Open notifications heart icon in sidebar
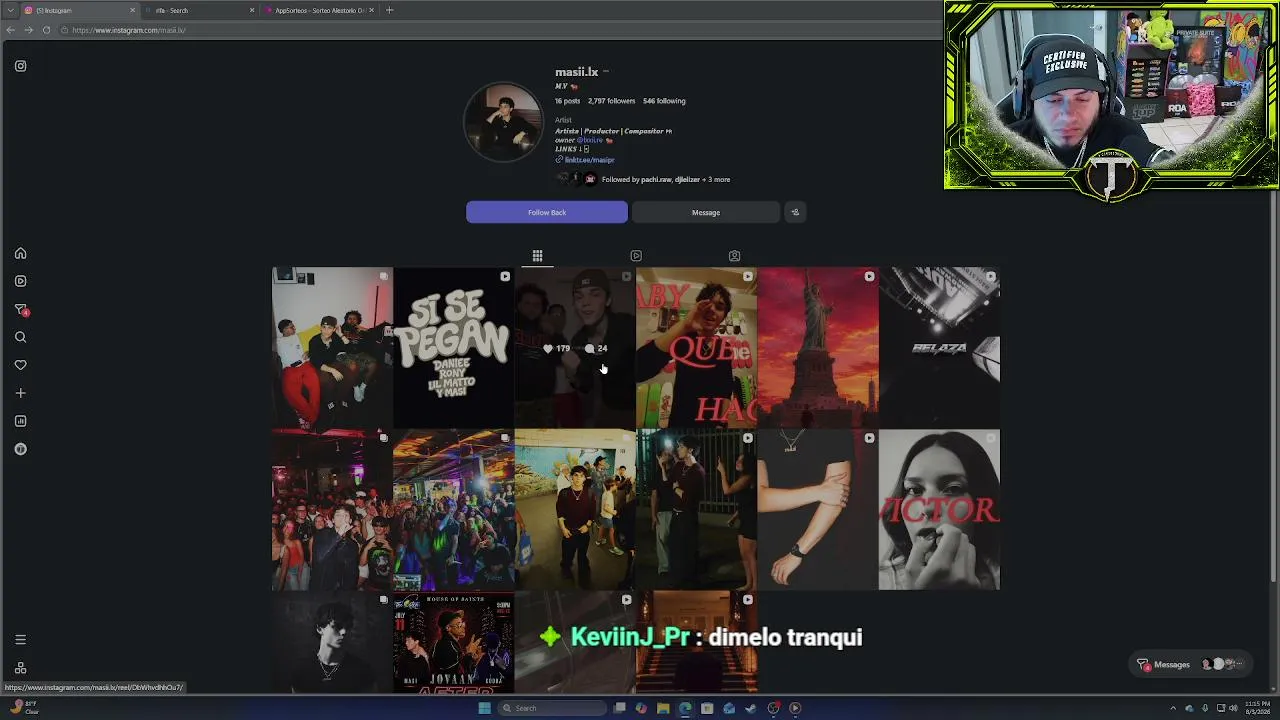Image resolution: width=1280 pixels, height=720 pixels. click(x=20, y=365)
